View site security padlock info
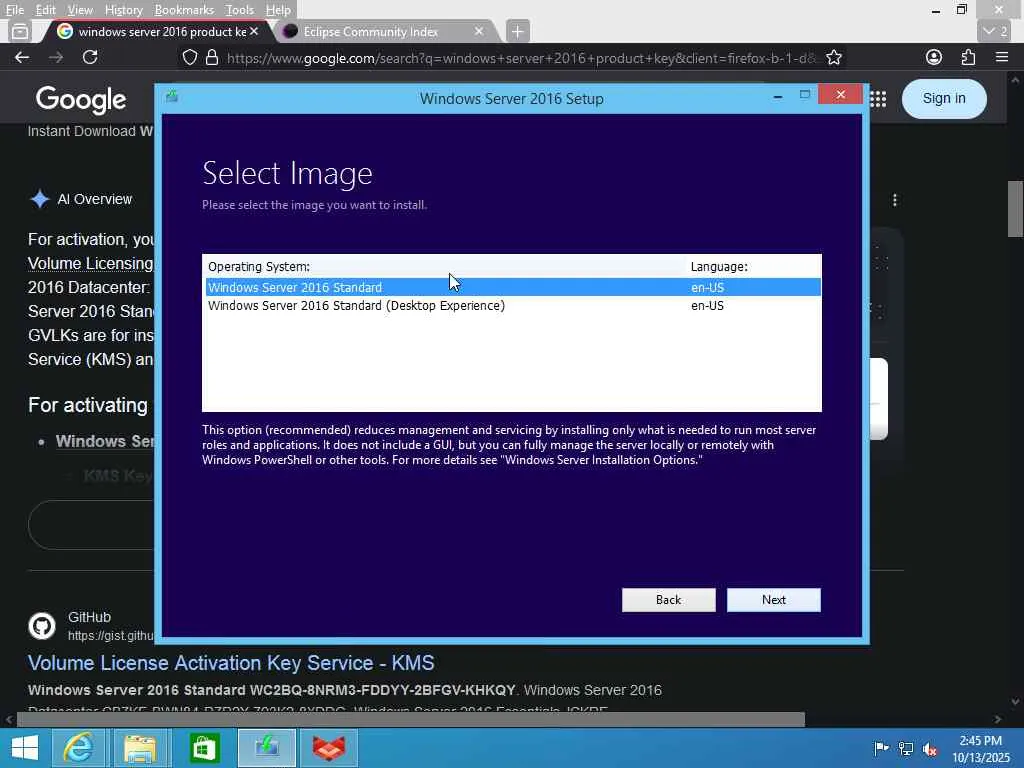The image size is (1024, 768). (212, 57)
